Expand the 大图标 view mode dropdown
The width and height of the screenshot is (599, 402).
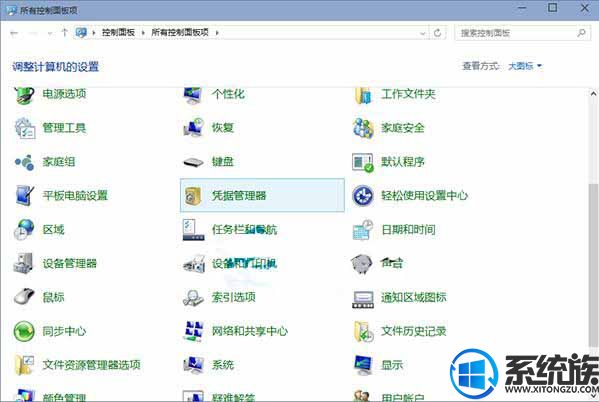point(525,66)
